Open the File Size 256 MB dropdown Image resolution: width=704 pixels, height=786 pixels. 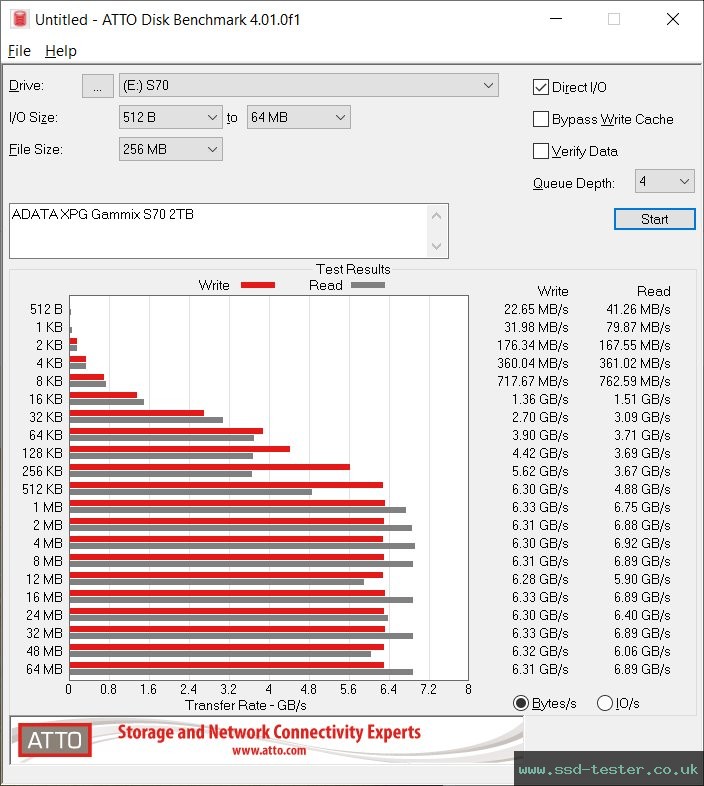pyautogui.click(x=170, y=149)
